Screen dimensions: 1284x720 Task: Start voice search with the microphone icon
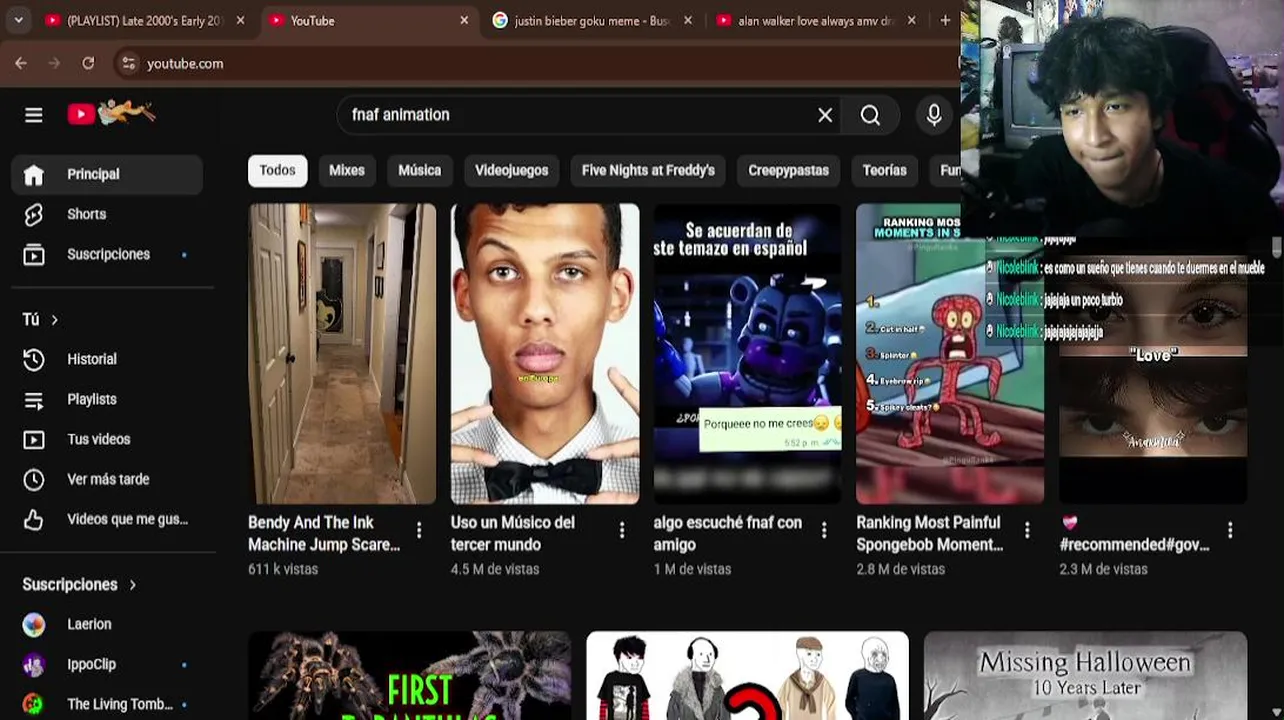934,115
